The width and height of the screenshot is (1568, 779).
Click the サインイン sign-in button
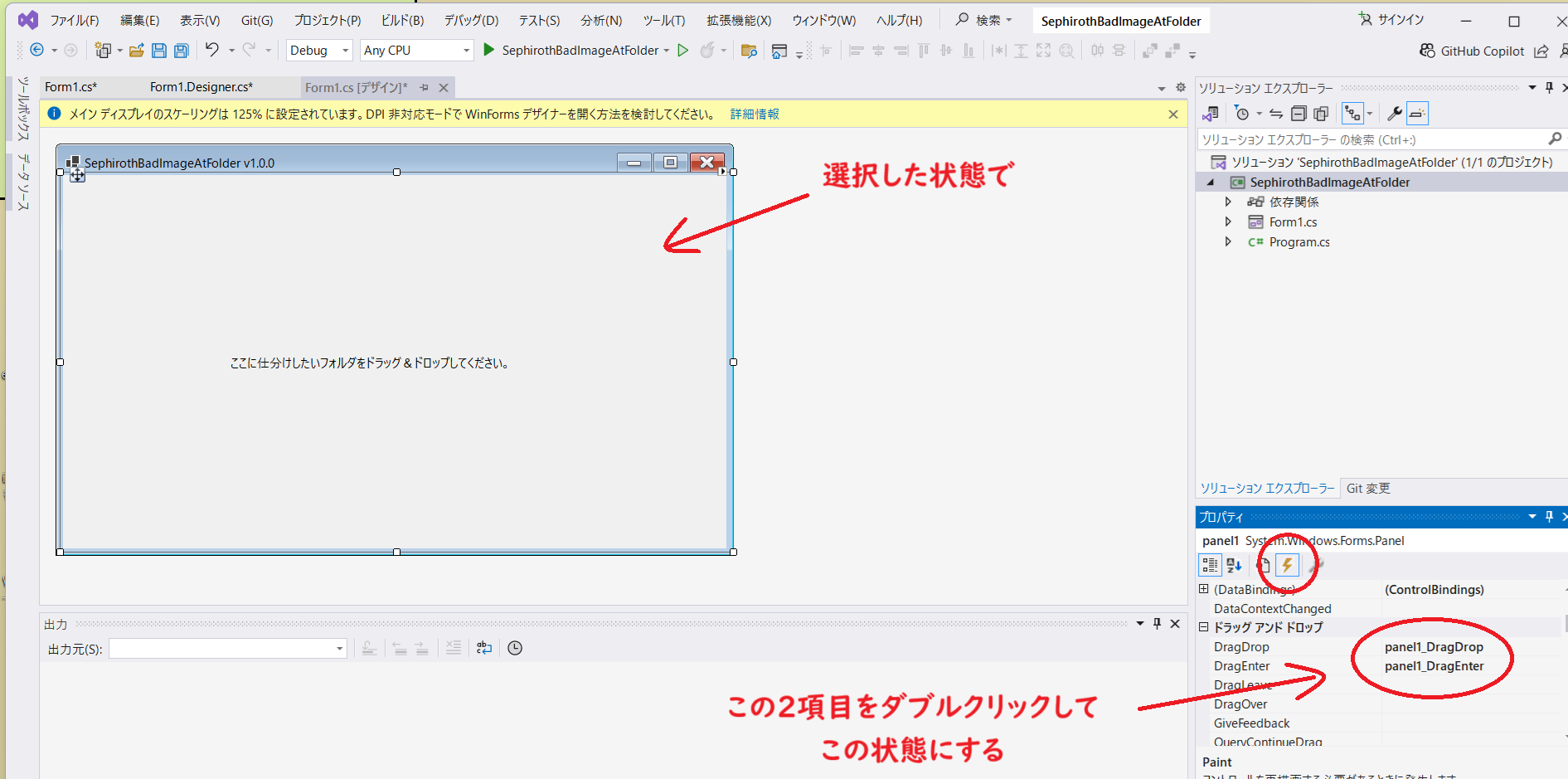point(1391,20)
